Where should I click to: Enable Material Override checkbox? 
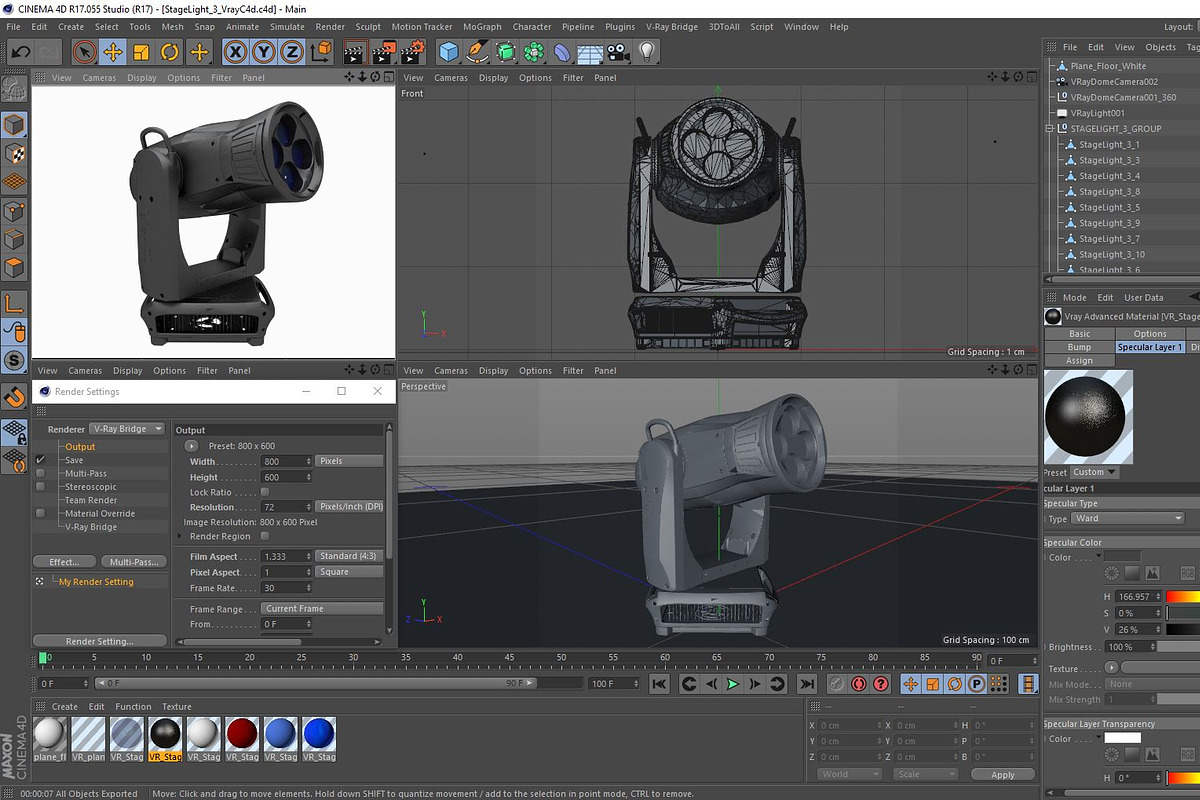[41, 513]
